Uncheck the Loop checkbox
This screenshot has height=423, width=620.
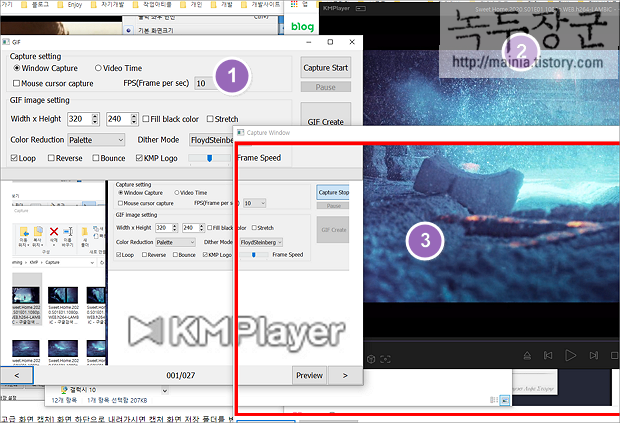point(14,158)
